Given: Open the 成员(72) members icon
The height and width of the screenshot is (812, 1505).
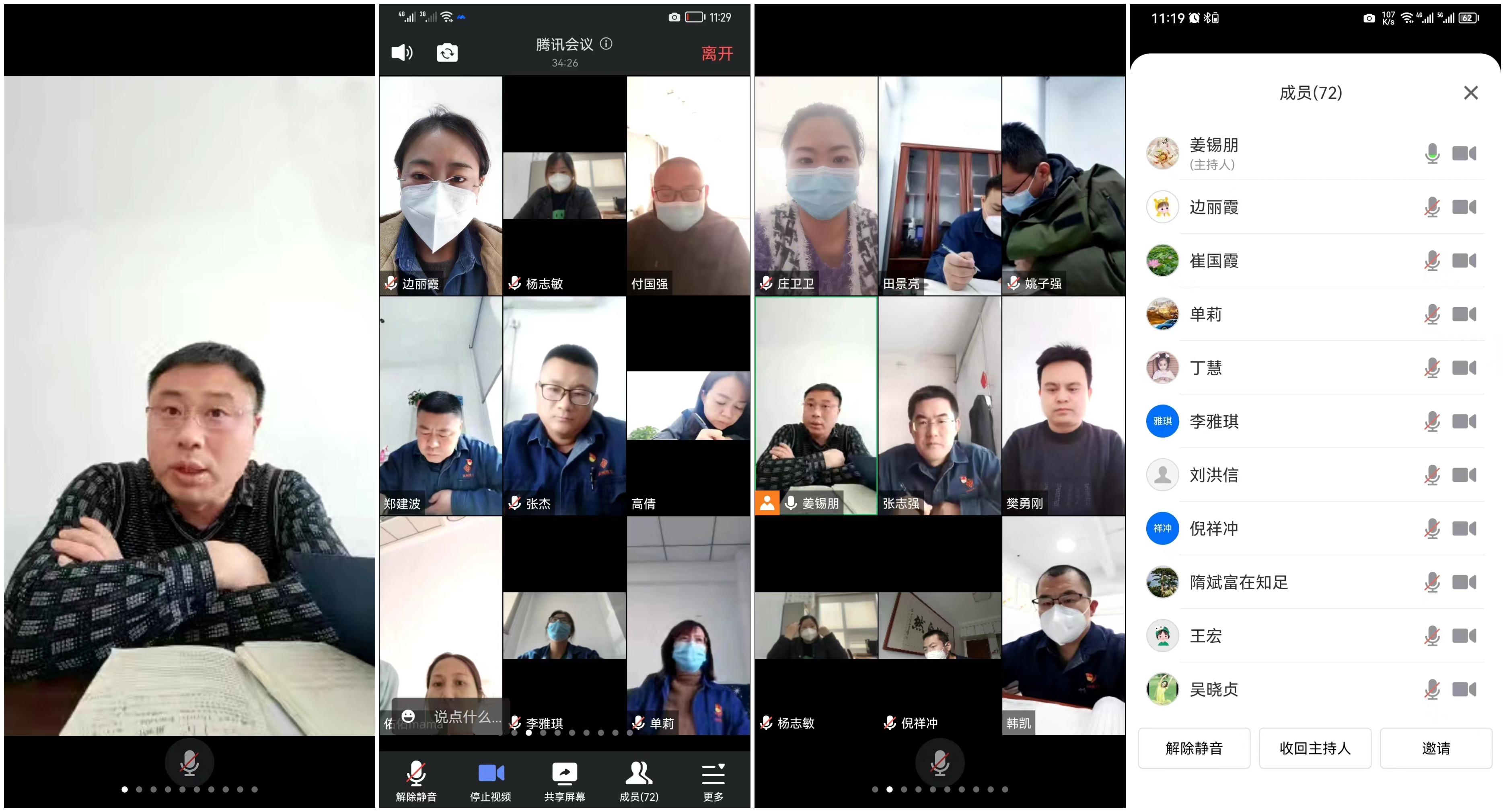Looking at the screenshot, I should tap(639, 773).
